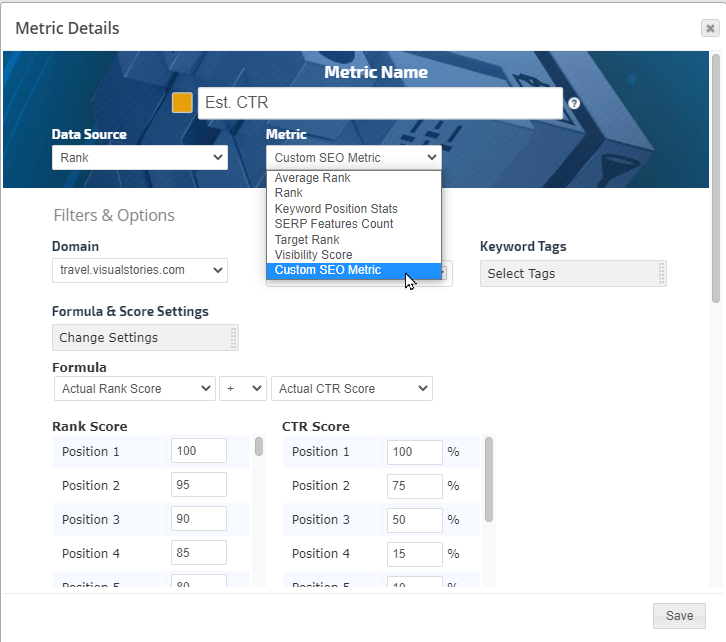Click the Save button
Screen dimensions: 726x642
pyautogui.click(x=679, y=616)
